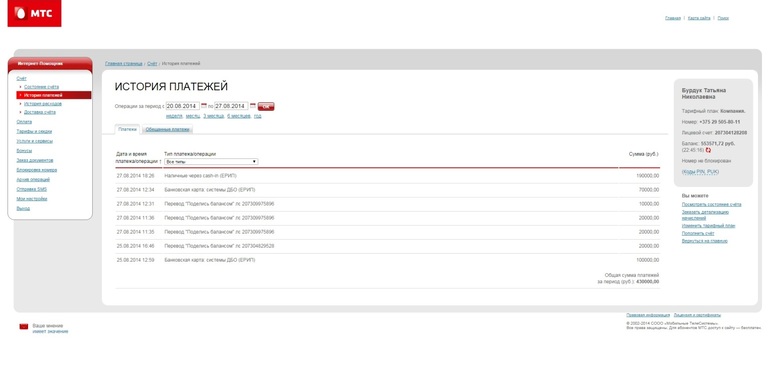
Task: Click the Сумма (руб.) column header
Action: 643,154
